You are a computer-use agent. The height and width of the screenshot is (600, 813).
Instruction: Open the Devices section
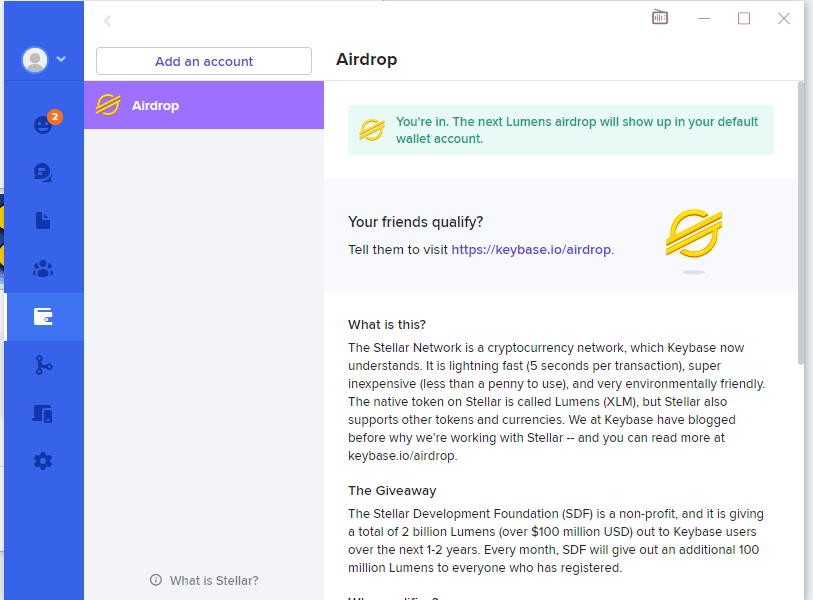(43, 413)
